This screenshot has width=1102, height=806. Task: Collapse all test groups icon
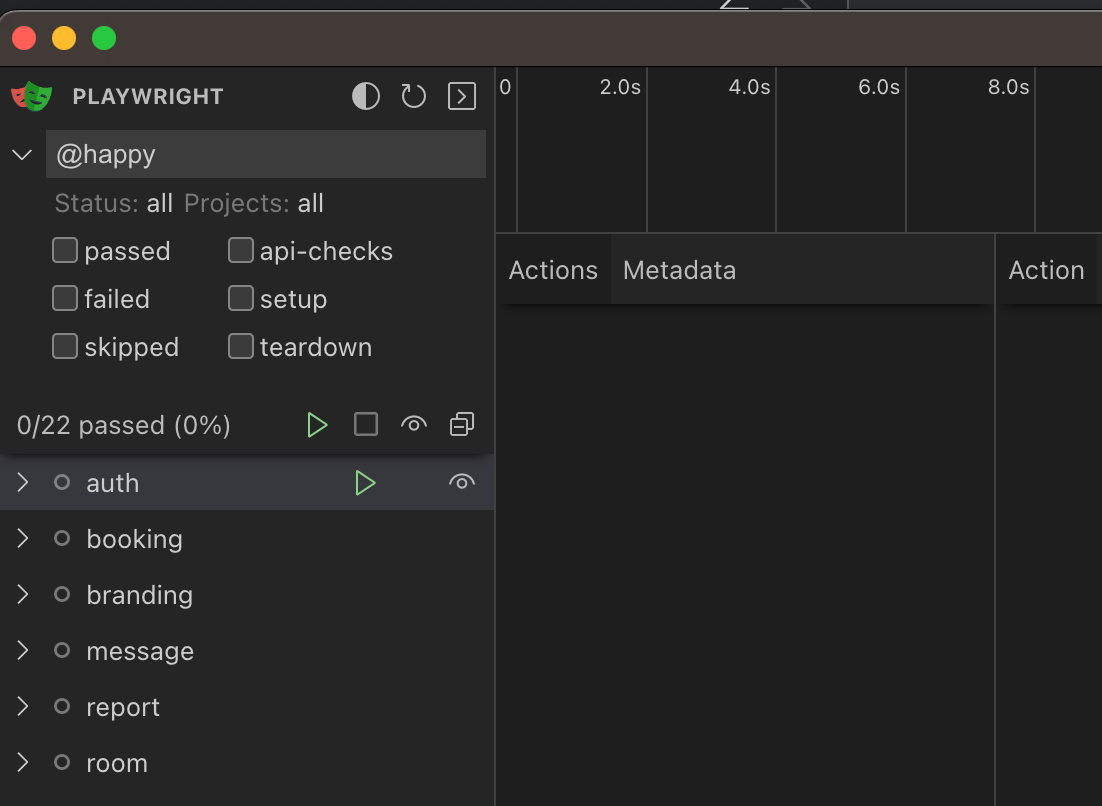click(462, 424)
